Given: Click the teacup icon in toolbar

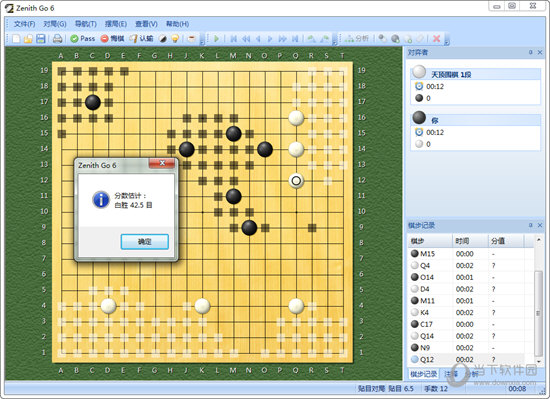Looking at the screenshot, I should (x=192, y=39).
